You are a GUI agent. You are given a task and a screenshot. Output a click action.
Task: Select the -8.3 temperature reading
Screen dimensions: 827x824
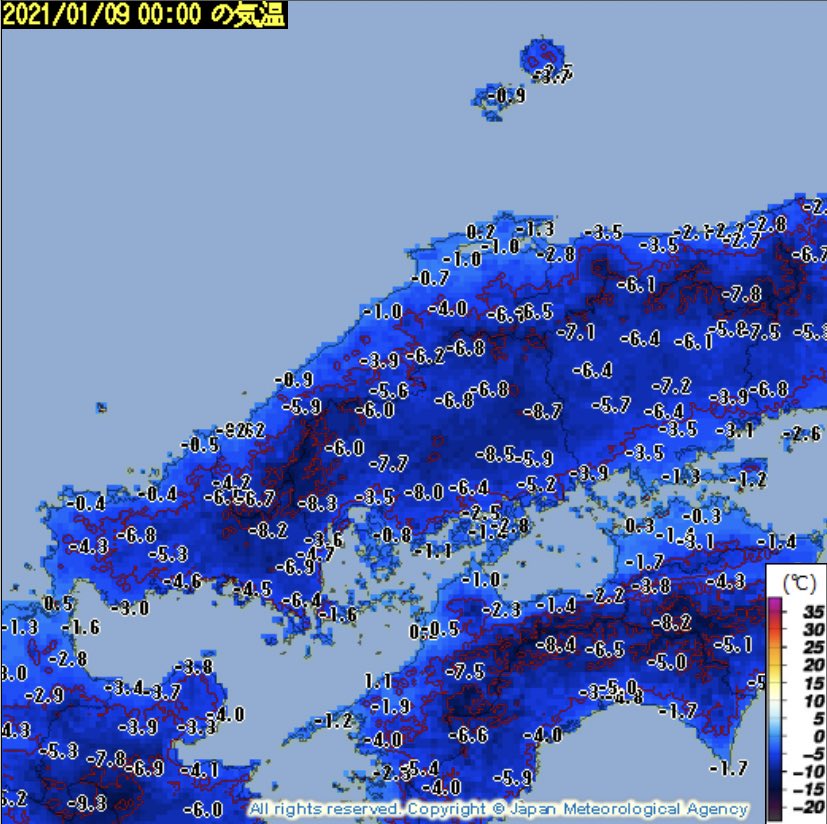click(x=318, y=503)
